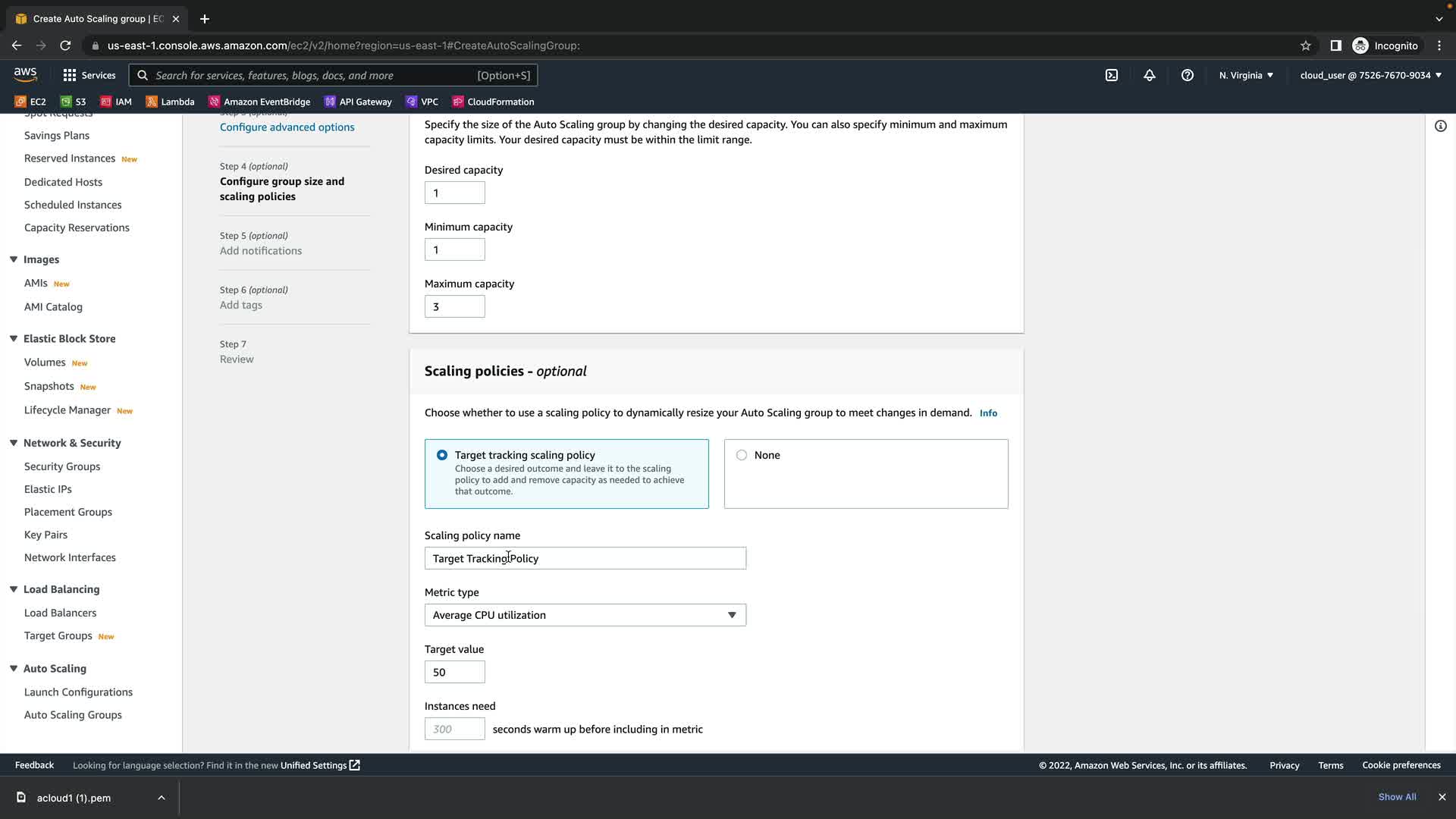Bookmark this page with the star icon

pos(1305,45)
